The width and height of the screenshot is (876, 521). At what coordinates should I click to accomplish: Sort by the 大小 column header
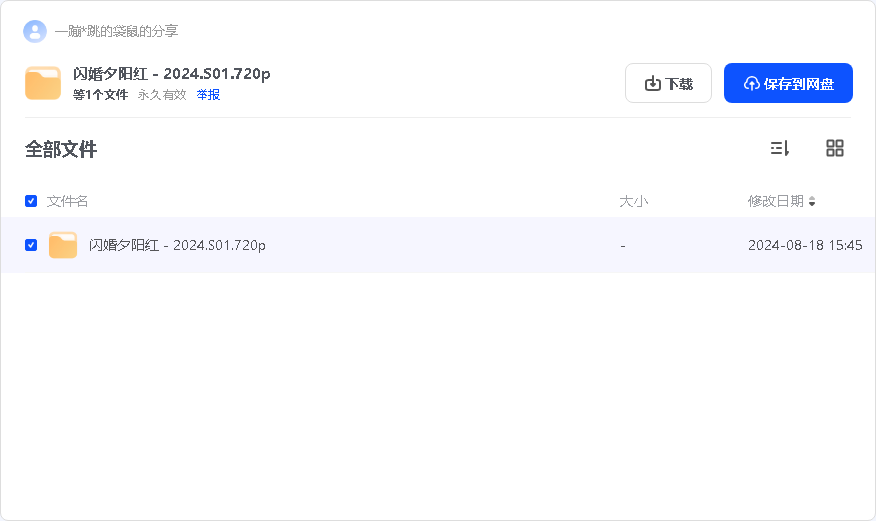point(634,201)
